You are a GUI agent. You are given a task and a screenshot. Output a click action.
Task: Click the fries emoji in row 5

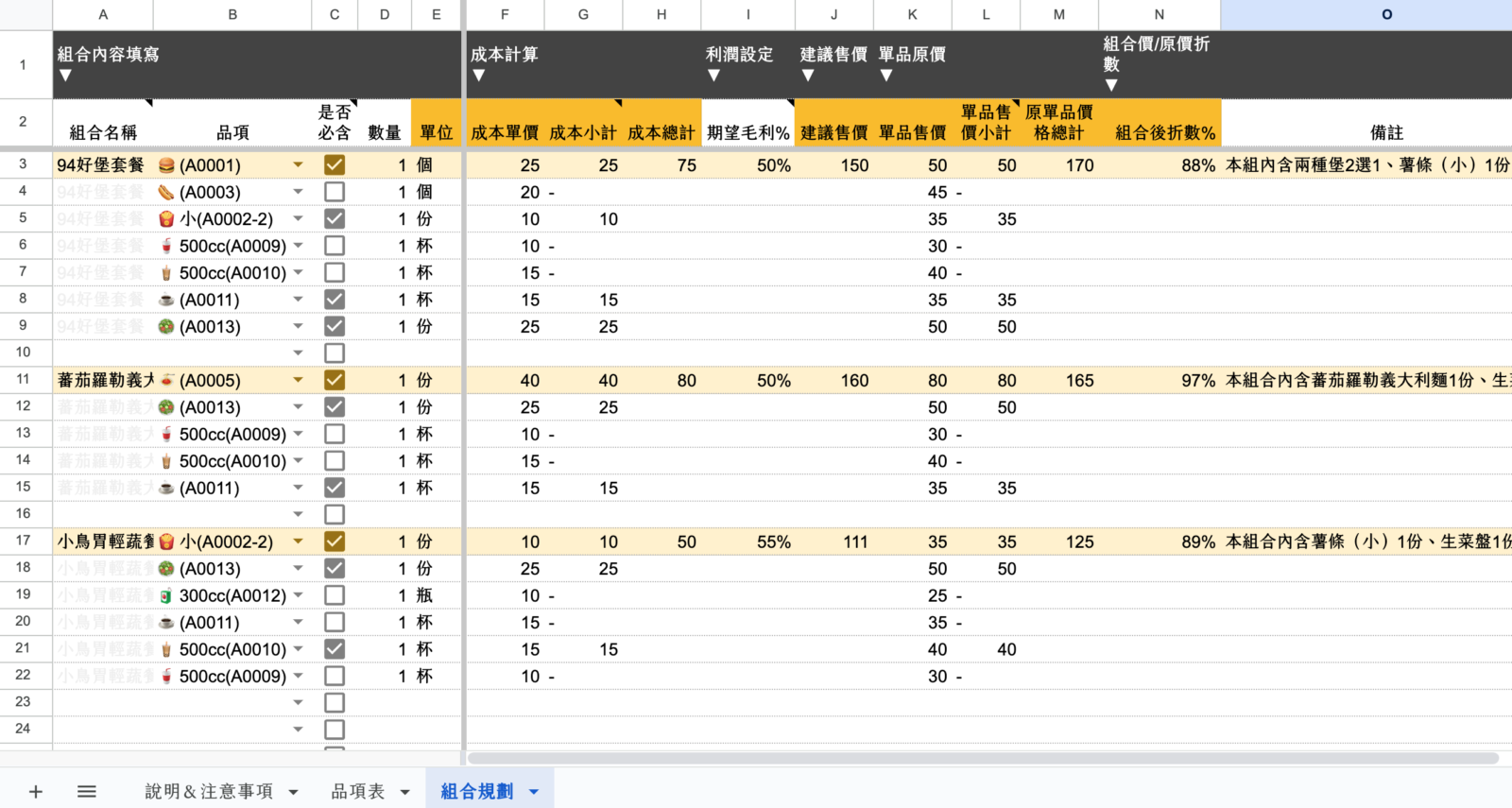tap(166, 219)
